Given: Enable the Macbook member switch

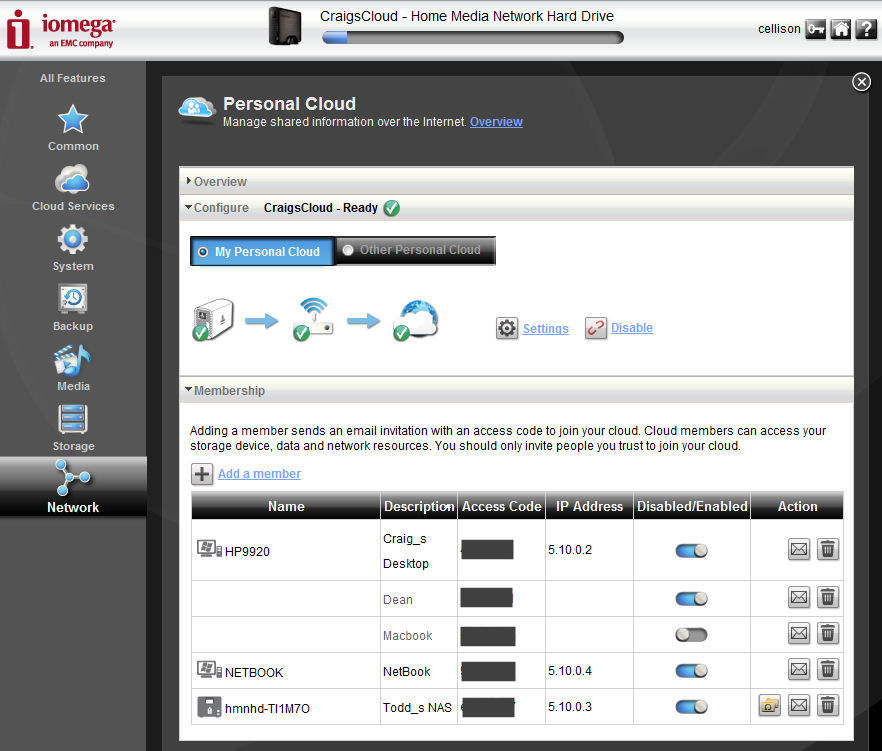Looking at the screenshot, I should tap(691, 635).
